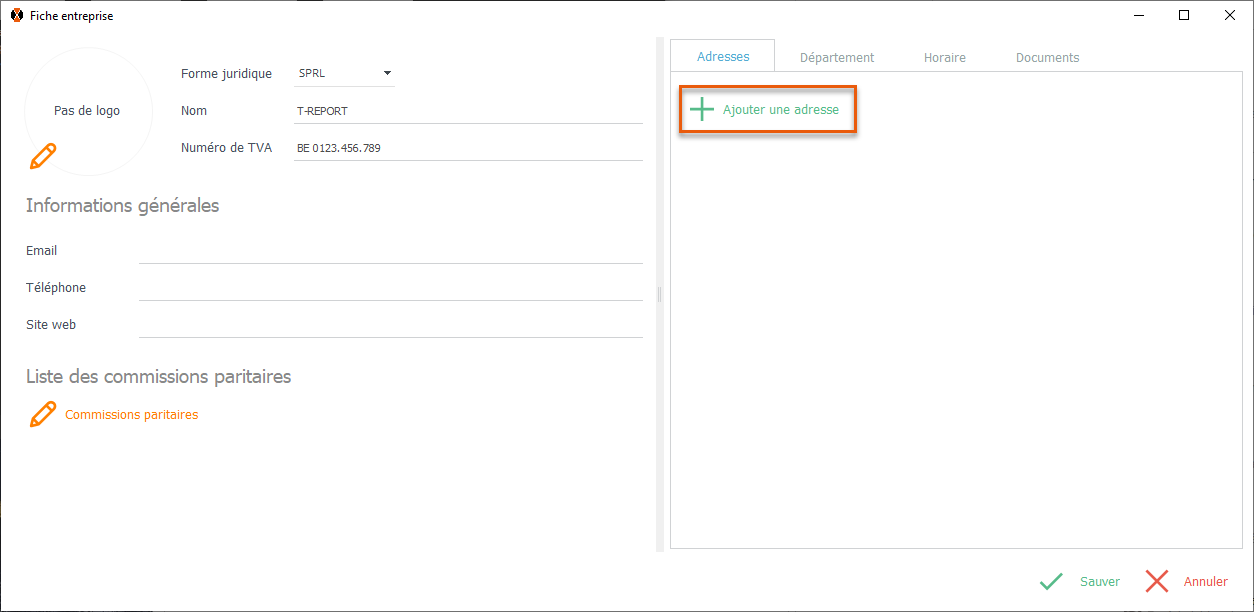Click the Nom field containing T-REPORT

click(468, 111)
